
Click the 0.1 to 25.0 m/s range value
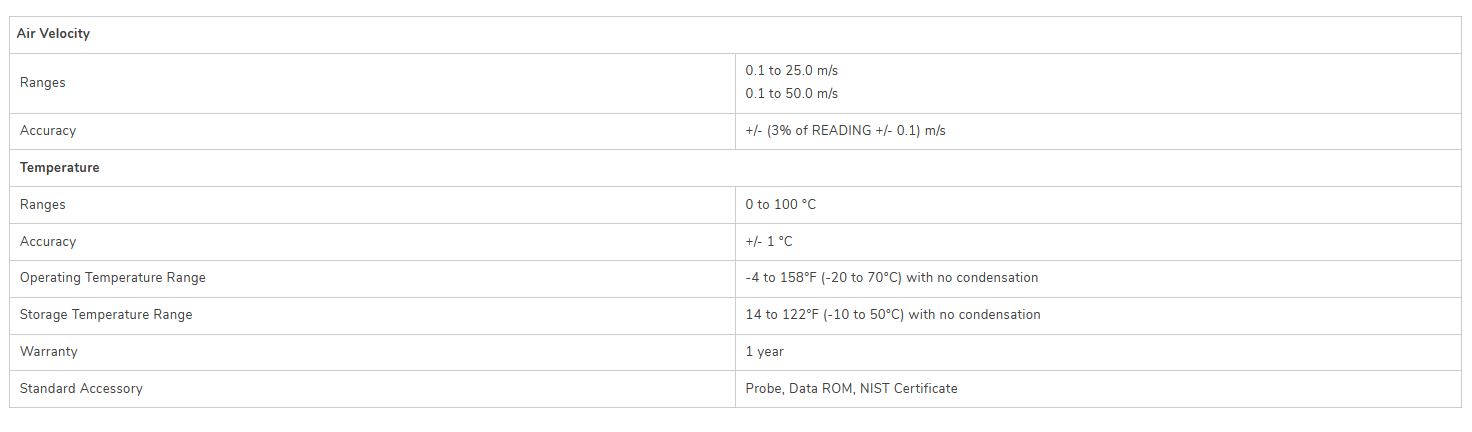point(791,71)
